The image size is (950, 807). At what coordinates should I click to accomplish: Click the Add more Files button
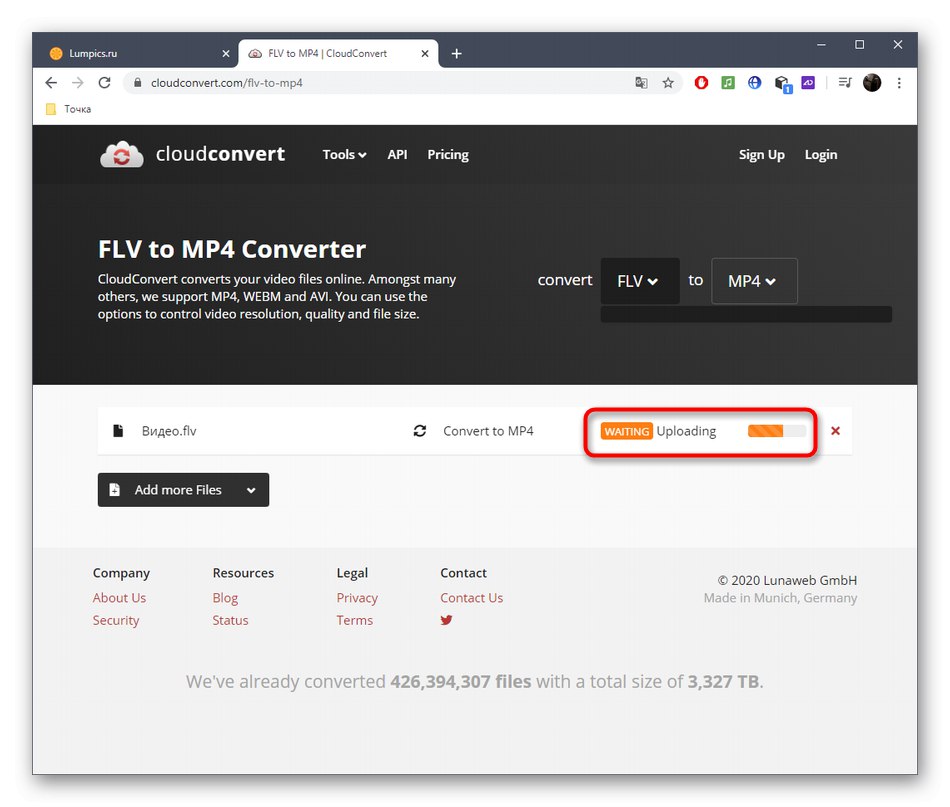tap(183, 490)
